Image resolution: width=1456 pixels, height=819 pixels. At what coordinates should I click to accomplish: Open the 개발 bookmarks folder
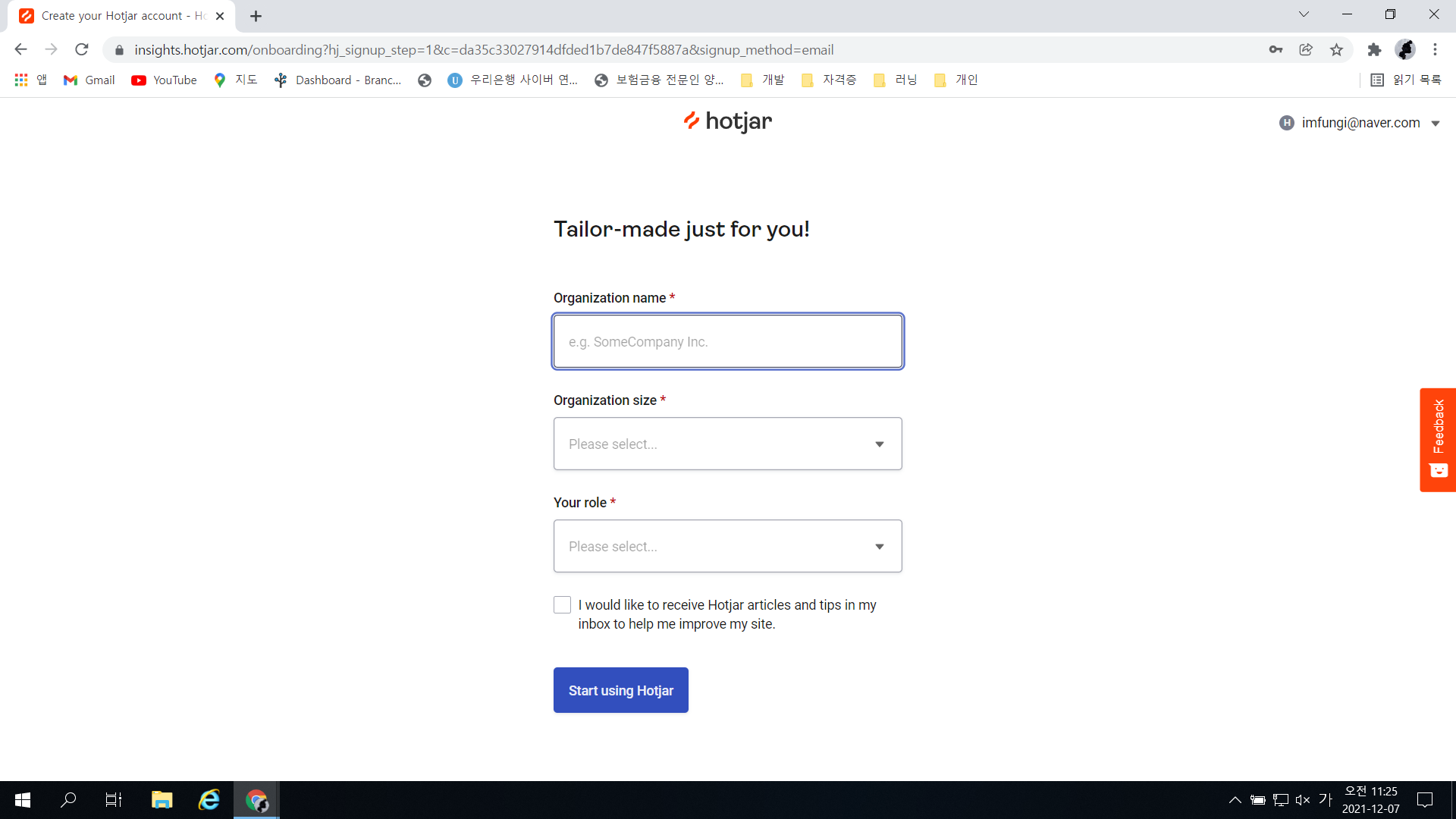[x=763, y=80]
